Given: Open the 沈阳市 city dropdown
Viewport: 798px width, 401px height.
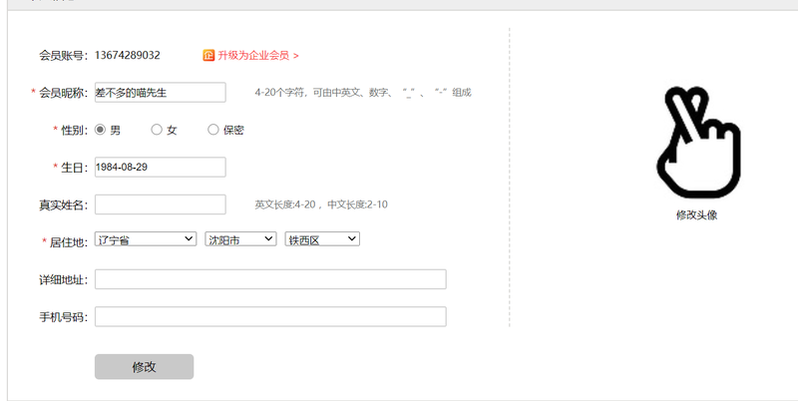Looking at the screenshot, I should (x=240, y=239).
